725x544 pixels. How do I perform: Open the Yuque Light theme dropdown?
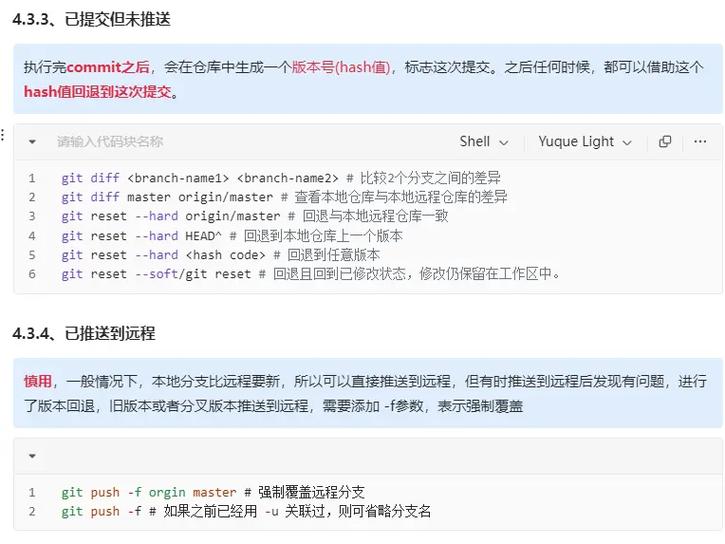pyautogui.click(x=585, y=141)
